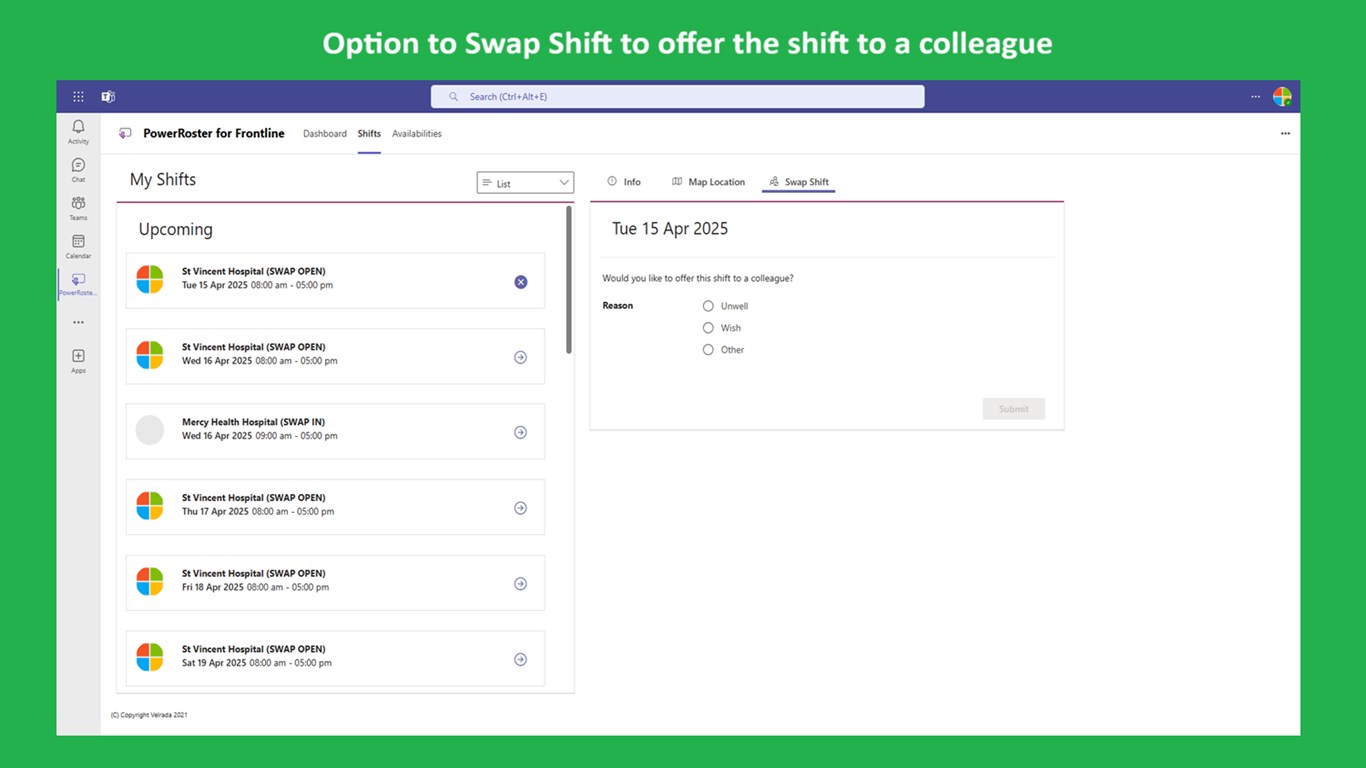The image size is (1366, 768).
Task: Open the Mercy Health Hospital shift arrow
Action: point(520,433)
